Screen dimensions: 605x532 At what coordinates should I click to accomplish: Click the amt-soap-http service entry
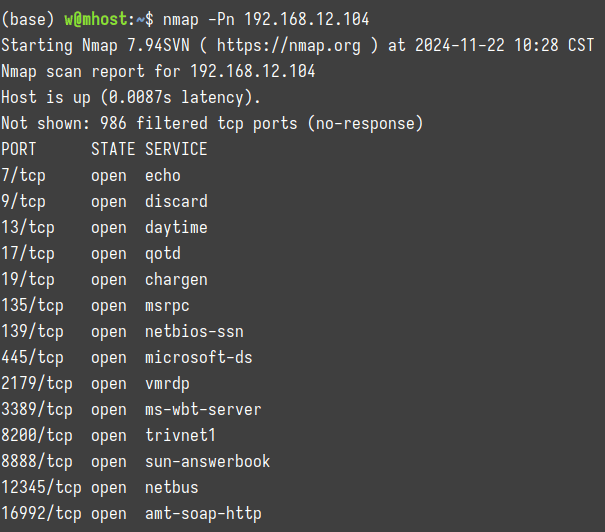point(203,513)
